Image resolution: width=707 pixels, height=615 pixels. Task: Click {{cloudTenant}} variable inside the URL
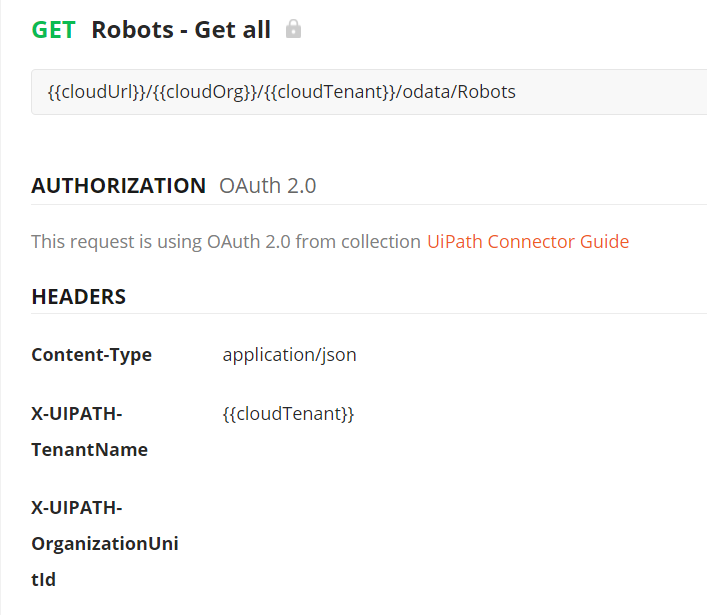329,92
